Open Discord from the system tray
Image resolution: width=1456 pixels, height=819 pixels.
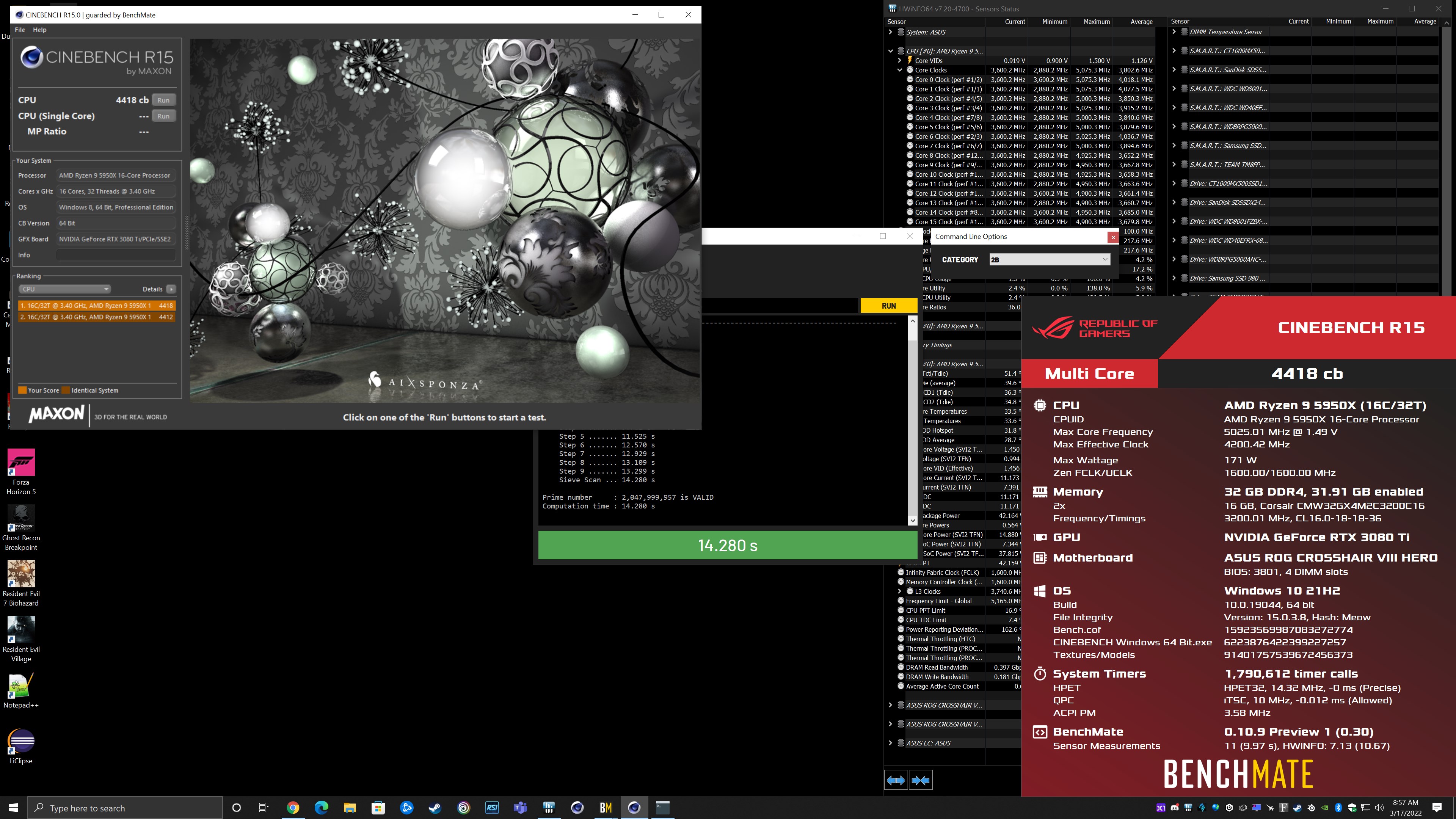coord(1175,808)
